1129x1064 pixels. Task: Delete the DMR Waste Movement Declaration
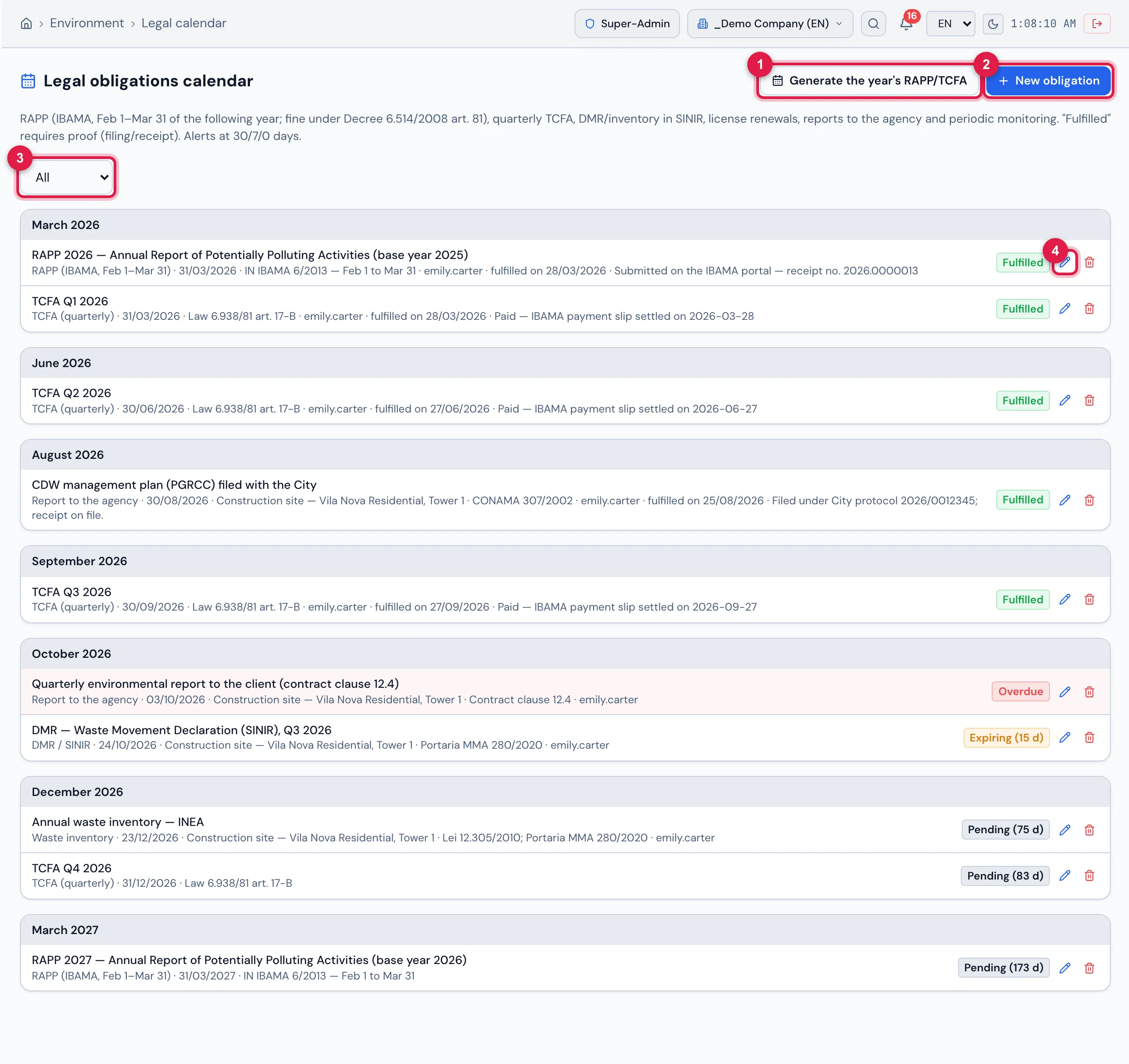(1089, 737)
